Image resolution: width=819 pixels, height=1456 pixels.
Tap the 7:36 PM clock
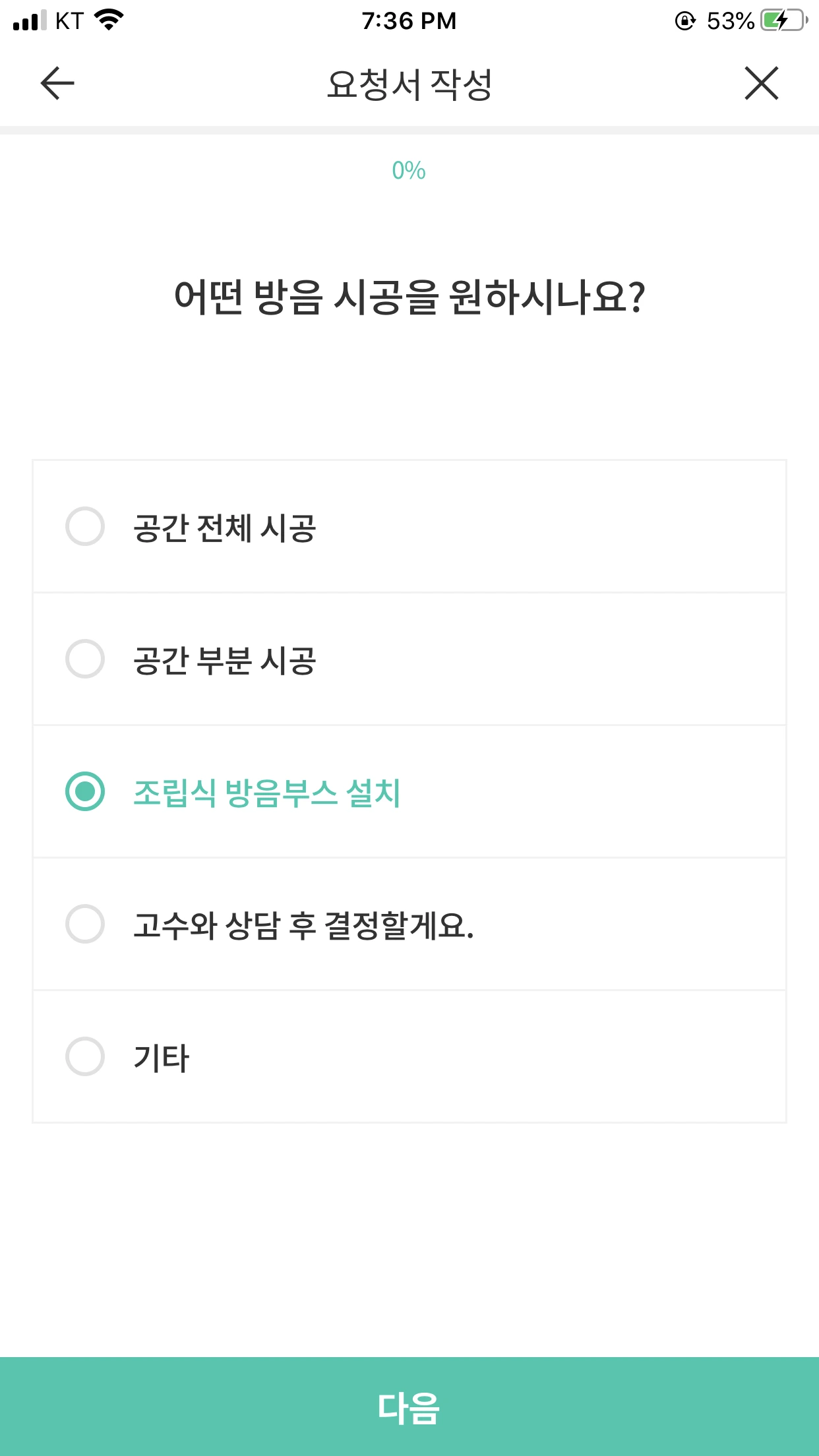tap(409, 21)
